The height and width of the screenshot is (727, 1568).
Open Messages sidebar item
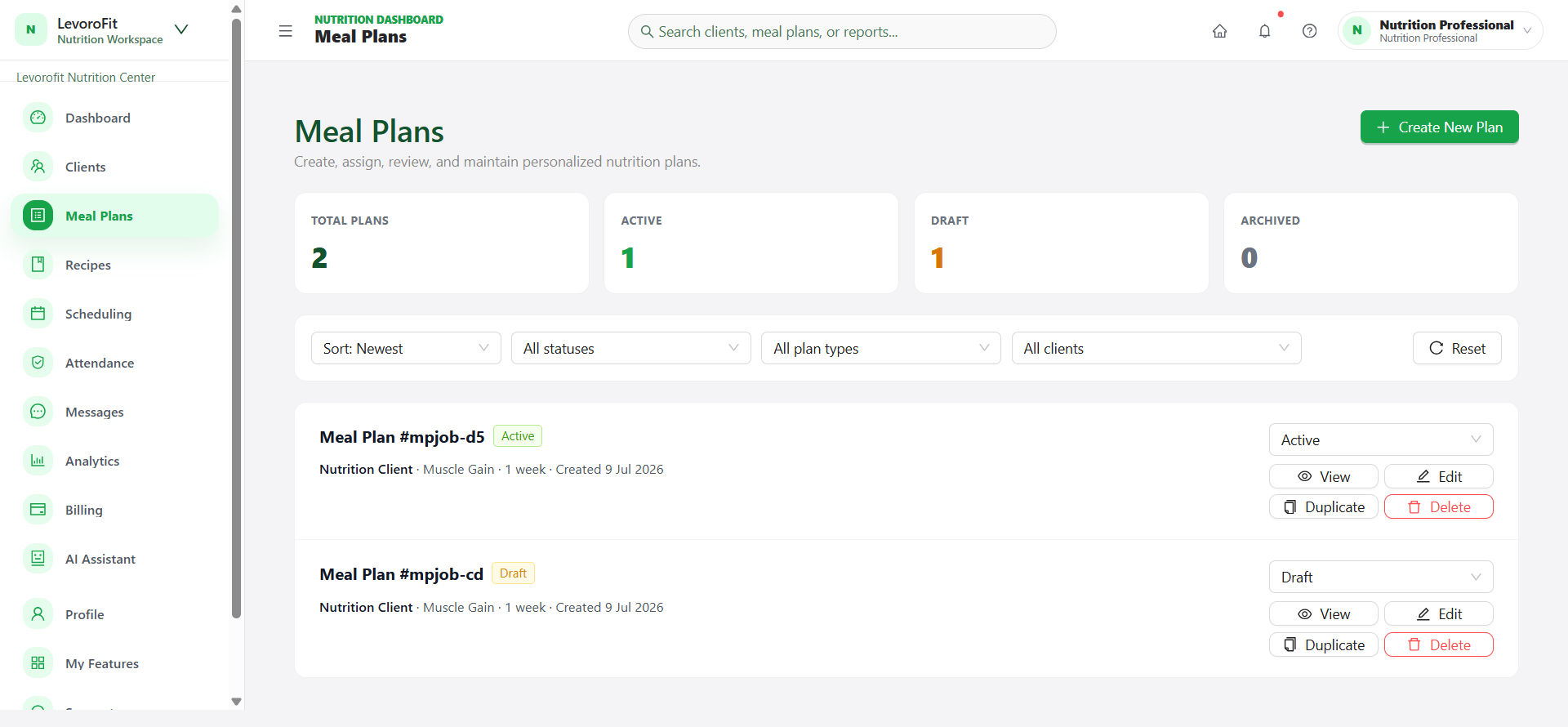coord(114,412)
